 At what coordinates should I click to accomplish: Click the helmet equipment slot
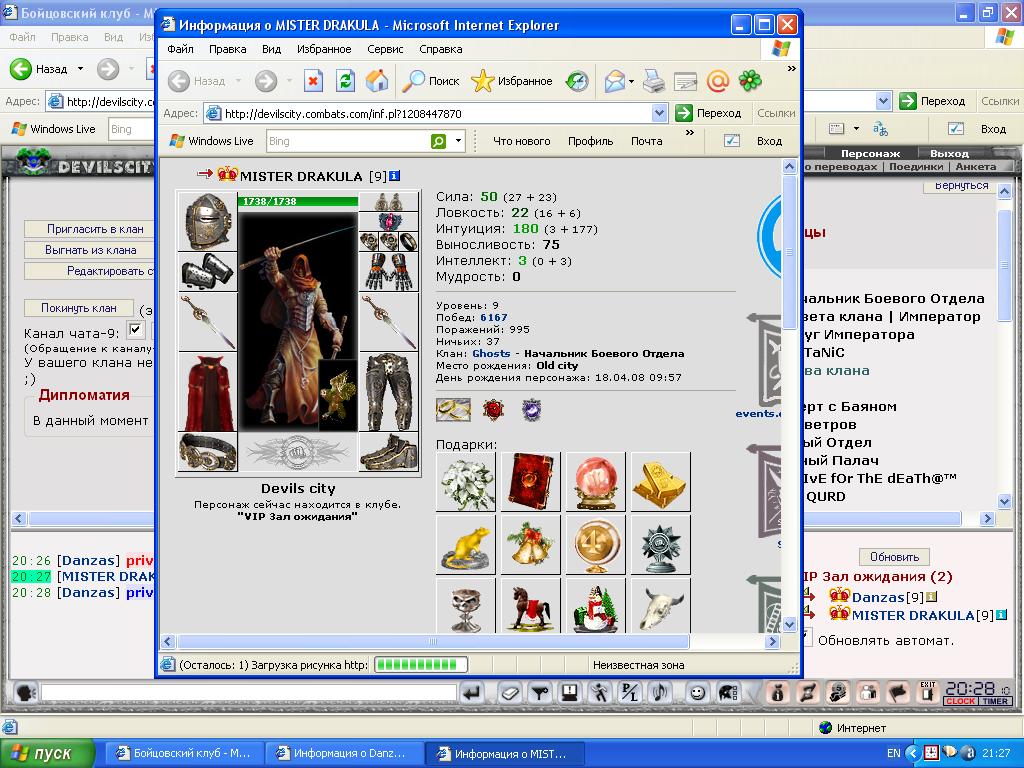click(208, 221)
